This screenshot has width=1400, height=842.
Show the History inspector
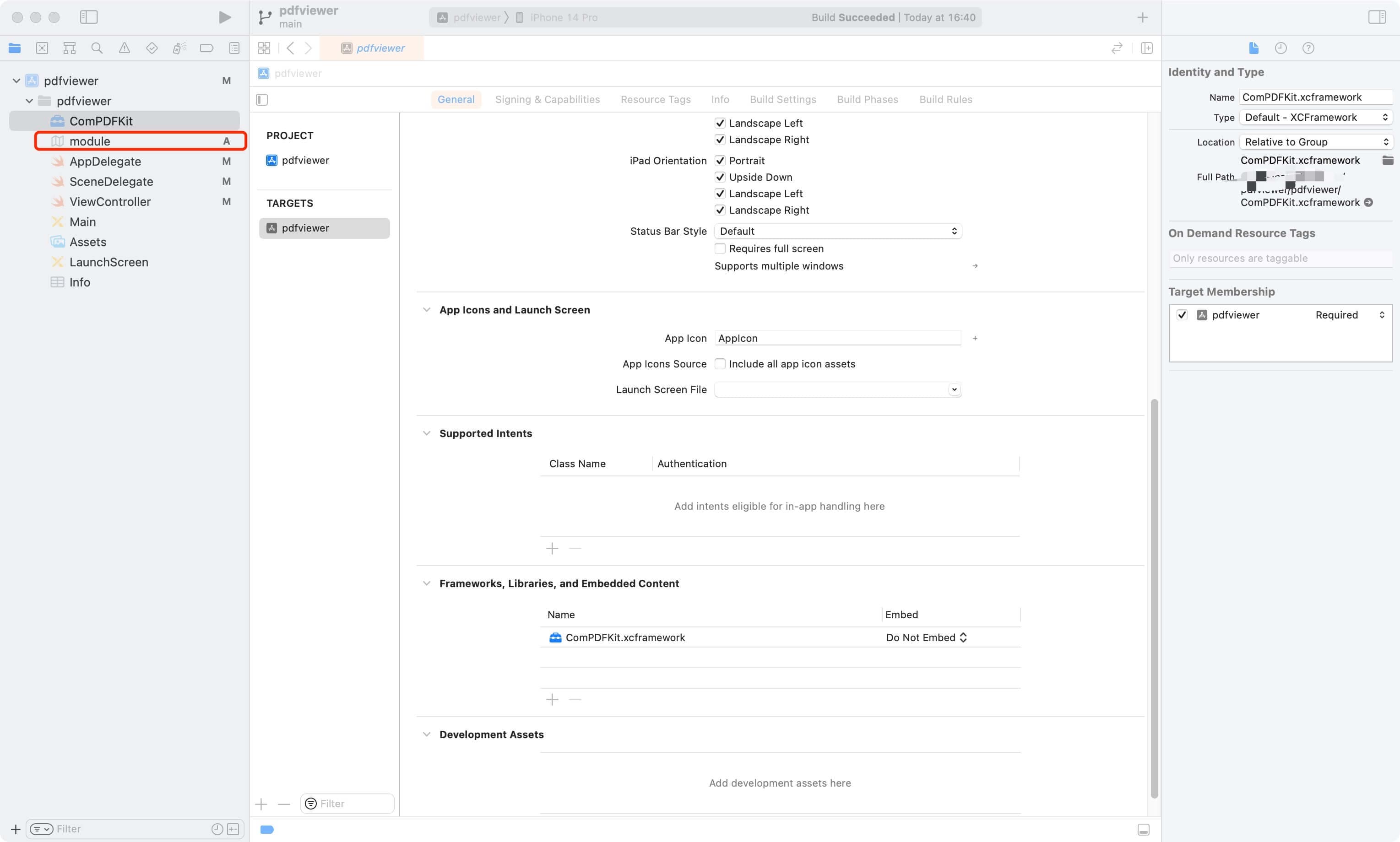coord(1281,48)
